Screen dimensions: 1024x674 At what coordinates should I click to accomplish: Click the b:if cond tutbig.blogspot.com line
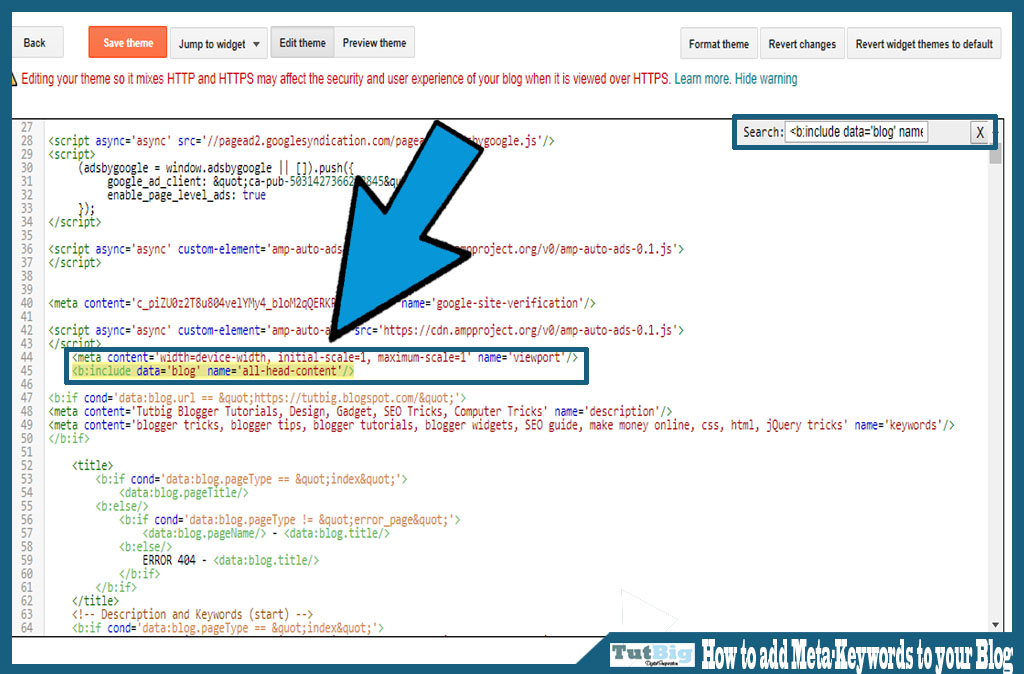(x=257, y=398)
